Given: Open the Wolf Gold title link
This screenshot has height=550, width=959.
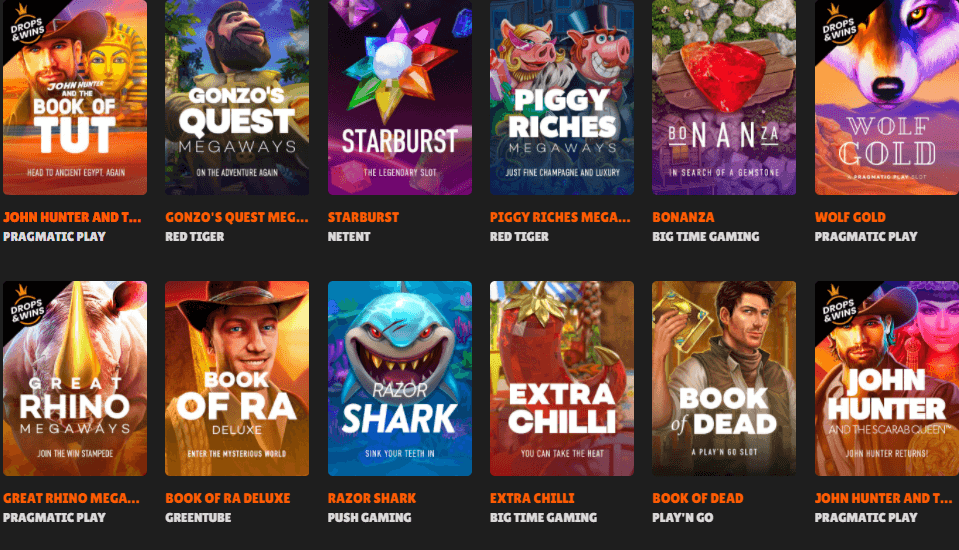Looking at the screenshot, I should click(850, 217).
